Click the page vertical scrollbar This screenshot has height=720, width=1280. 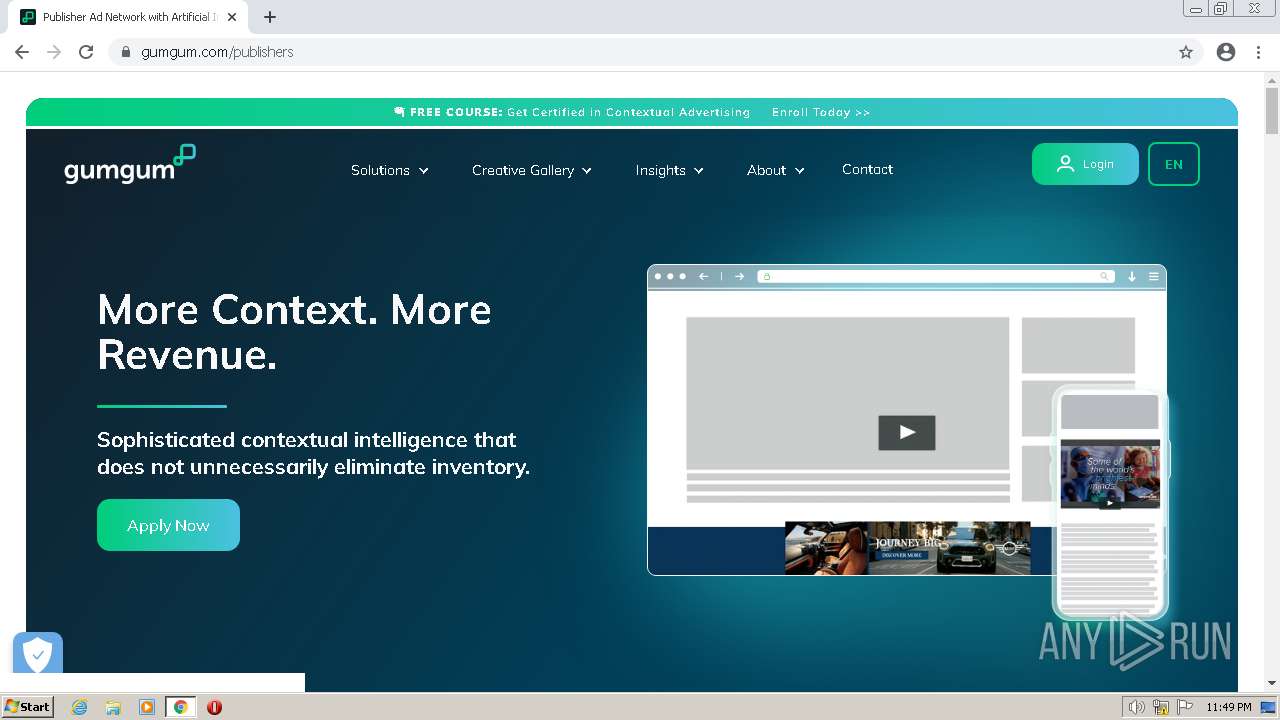(1272, 110)
